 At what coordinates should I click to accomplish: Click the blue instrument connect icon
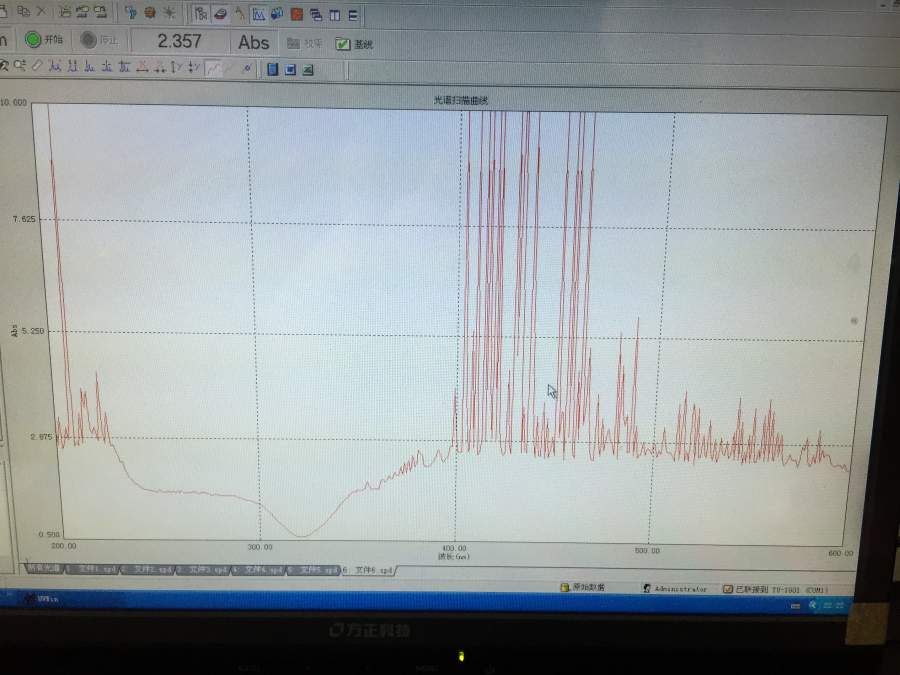tap(131, 12)
